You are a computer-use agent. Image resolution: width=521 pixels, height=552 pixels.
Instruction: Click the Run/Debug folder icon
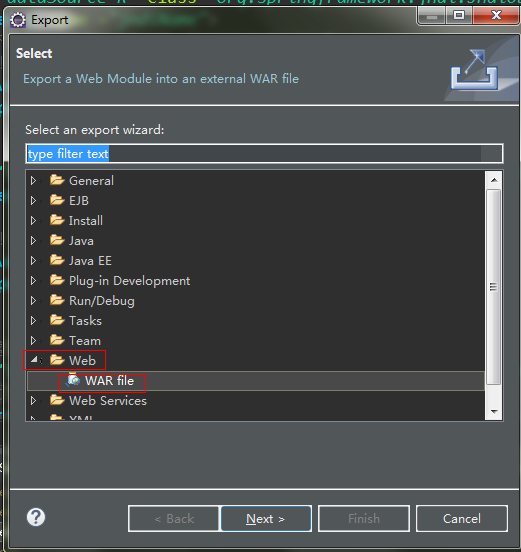(57, 301)
